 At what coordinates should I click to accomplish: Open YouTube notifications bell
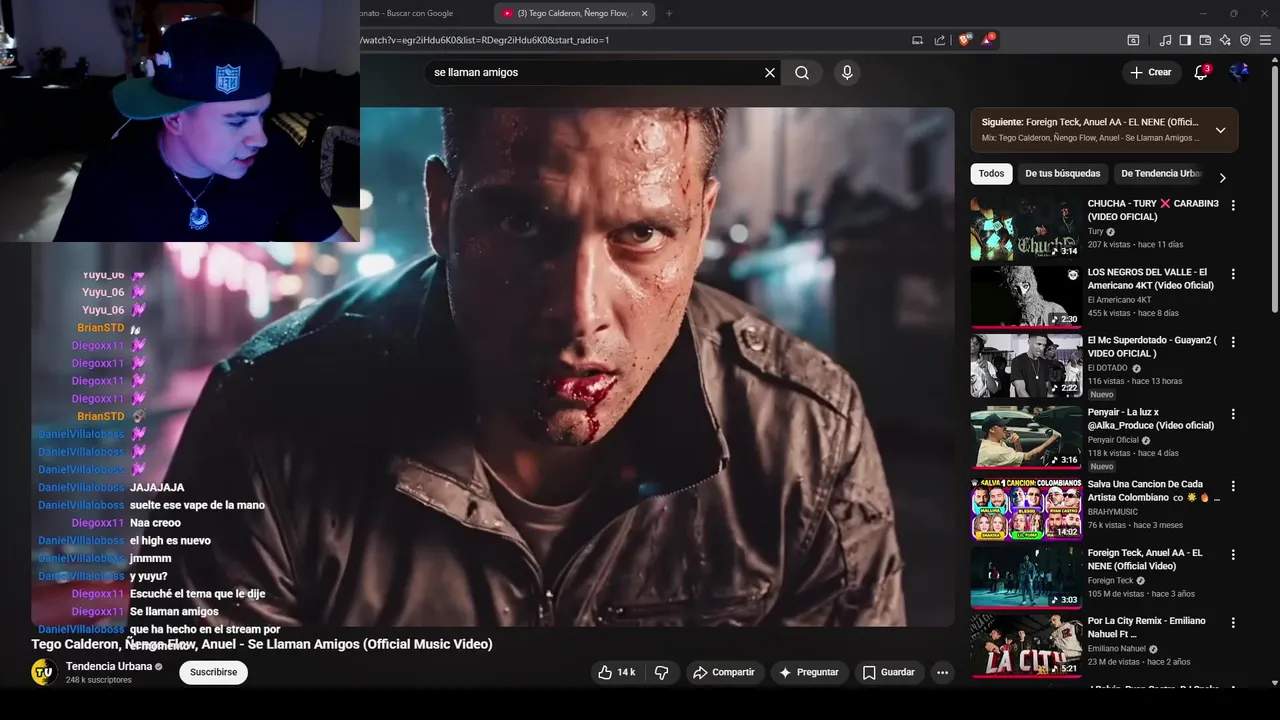[x=1202, y=72]
